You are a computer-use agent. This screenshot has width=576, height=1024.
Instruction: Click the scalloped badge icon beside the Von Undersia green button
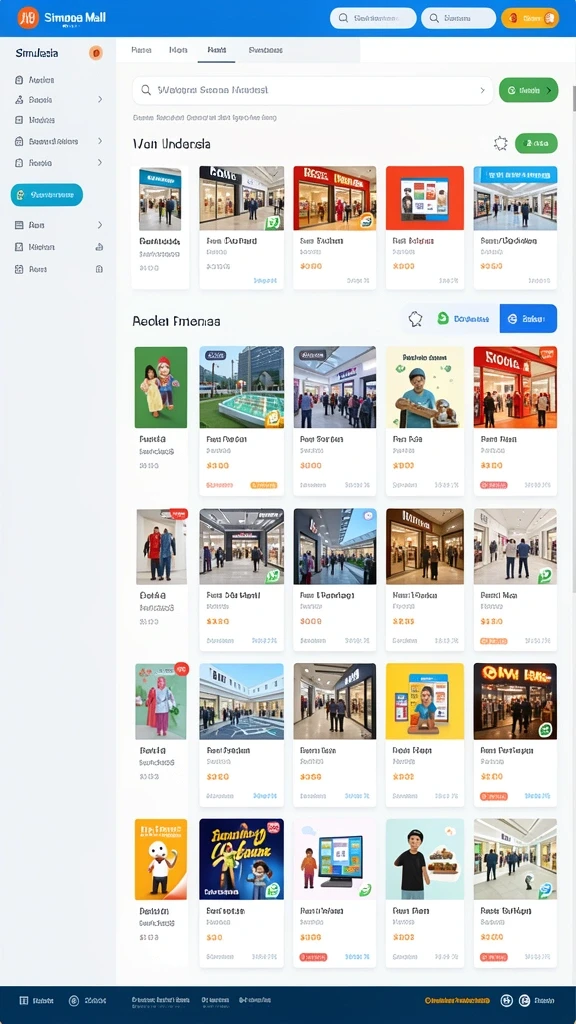501,143
